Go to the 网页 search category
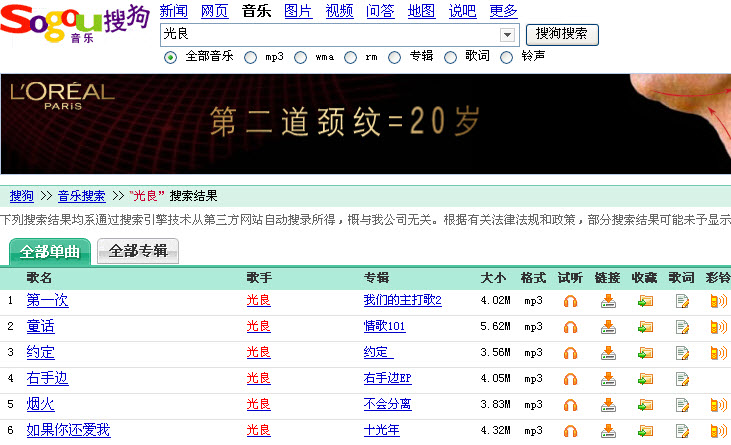 [x=214, y=11]
